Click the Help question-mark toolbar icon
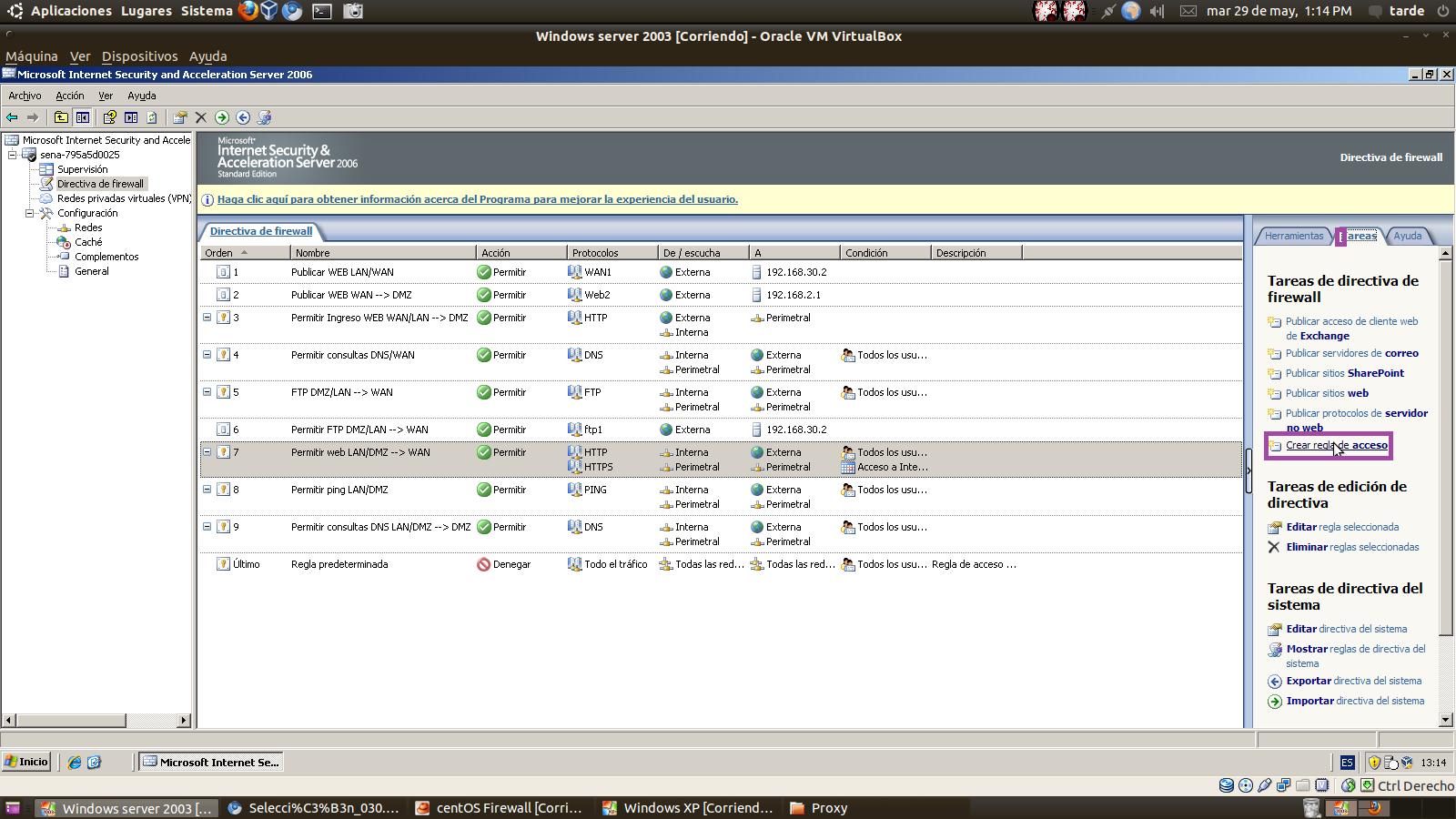Viewport: 1456px width, 819px height. (x=110, y=117)
